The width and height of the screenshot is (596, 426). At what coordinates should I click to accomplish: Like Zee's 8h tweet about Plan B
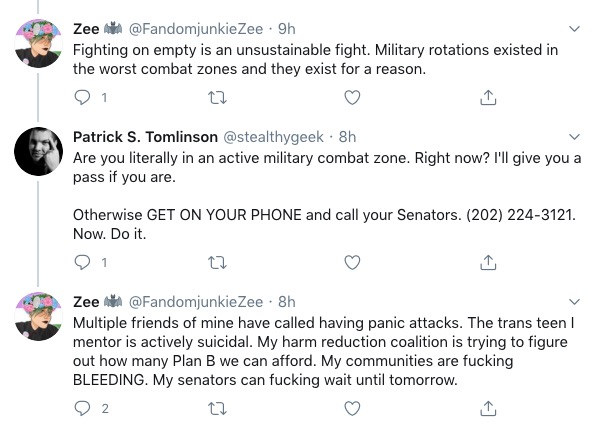[352, 408]
